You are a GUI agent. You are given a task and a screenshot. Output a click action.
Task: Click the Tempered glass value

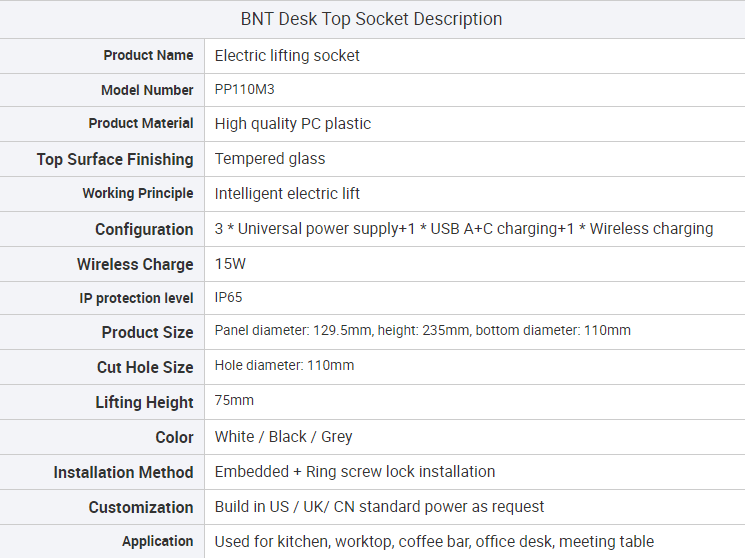click(270, 159)
